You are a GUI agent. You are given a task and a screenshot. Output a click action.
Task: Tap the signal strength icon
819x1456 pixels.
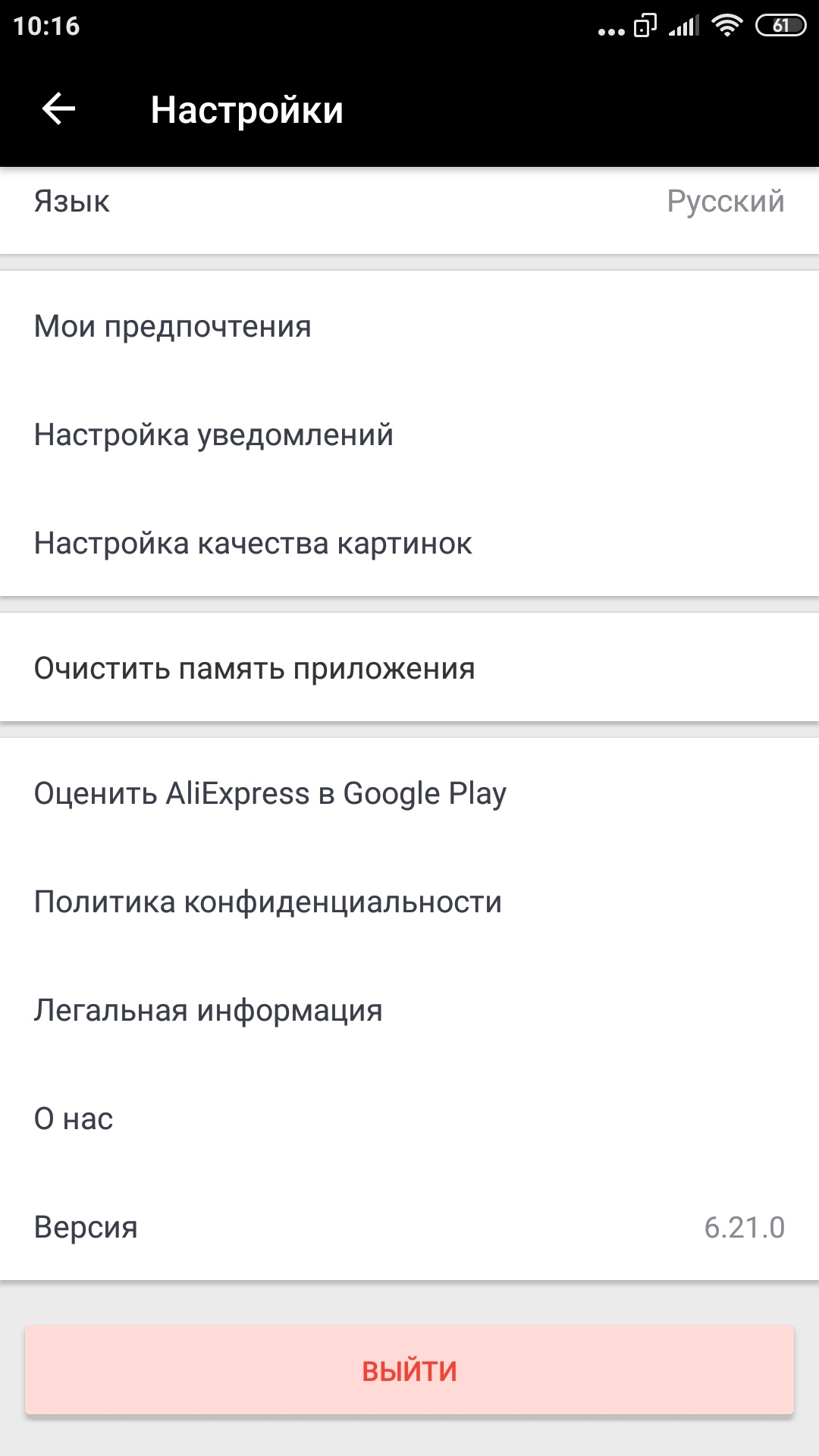pyautogui.click(x=684, y=27)
